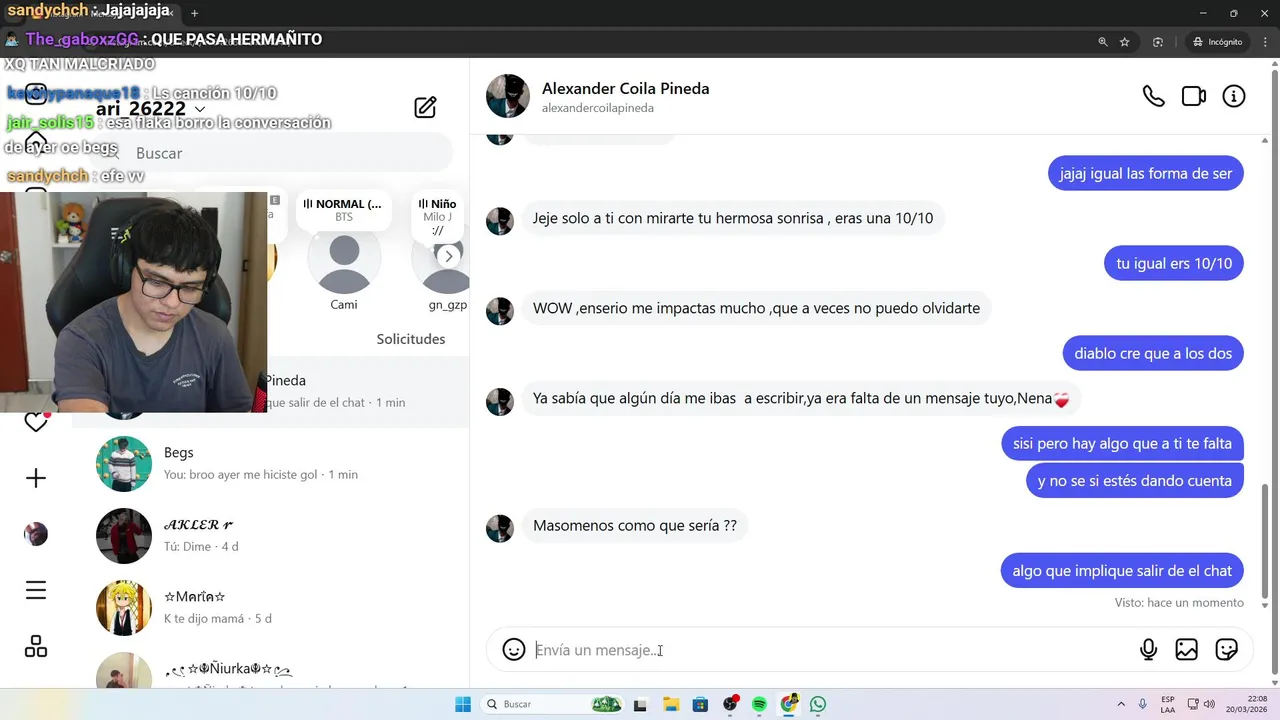Open the Marin conversation

tap(270, 607)
